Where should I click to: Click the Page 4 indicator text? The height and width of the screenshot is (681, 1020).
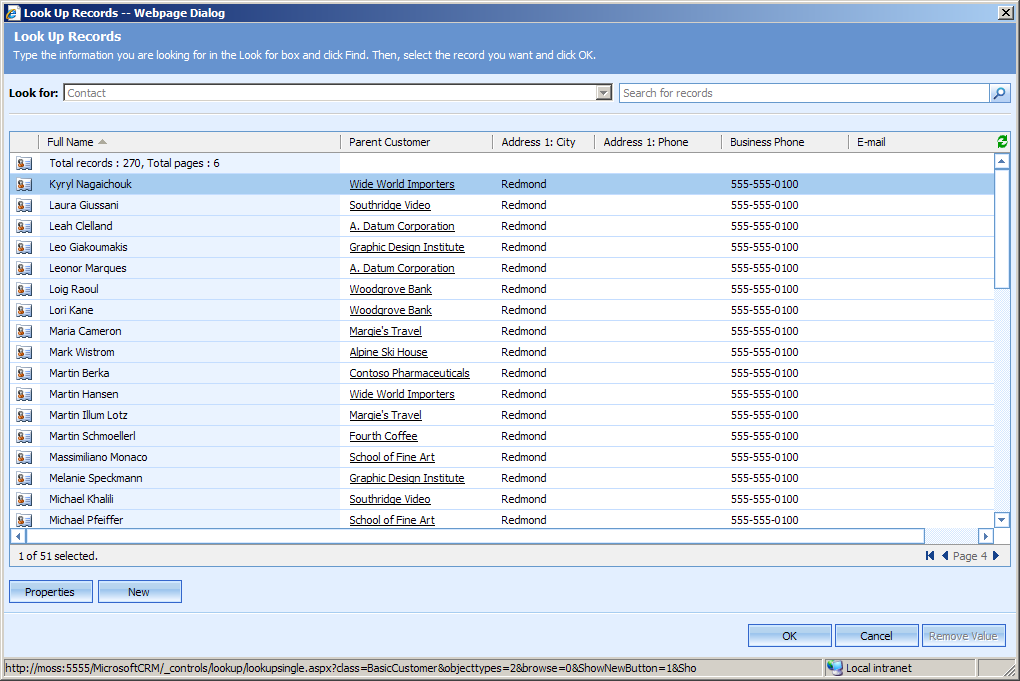click(x=969, y=556)
